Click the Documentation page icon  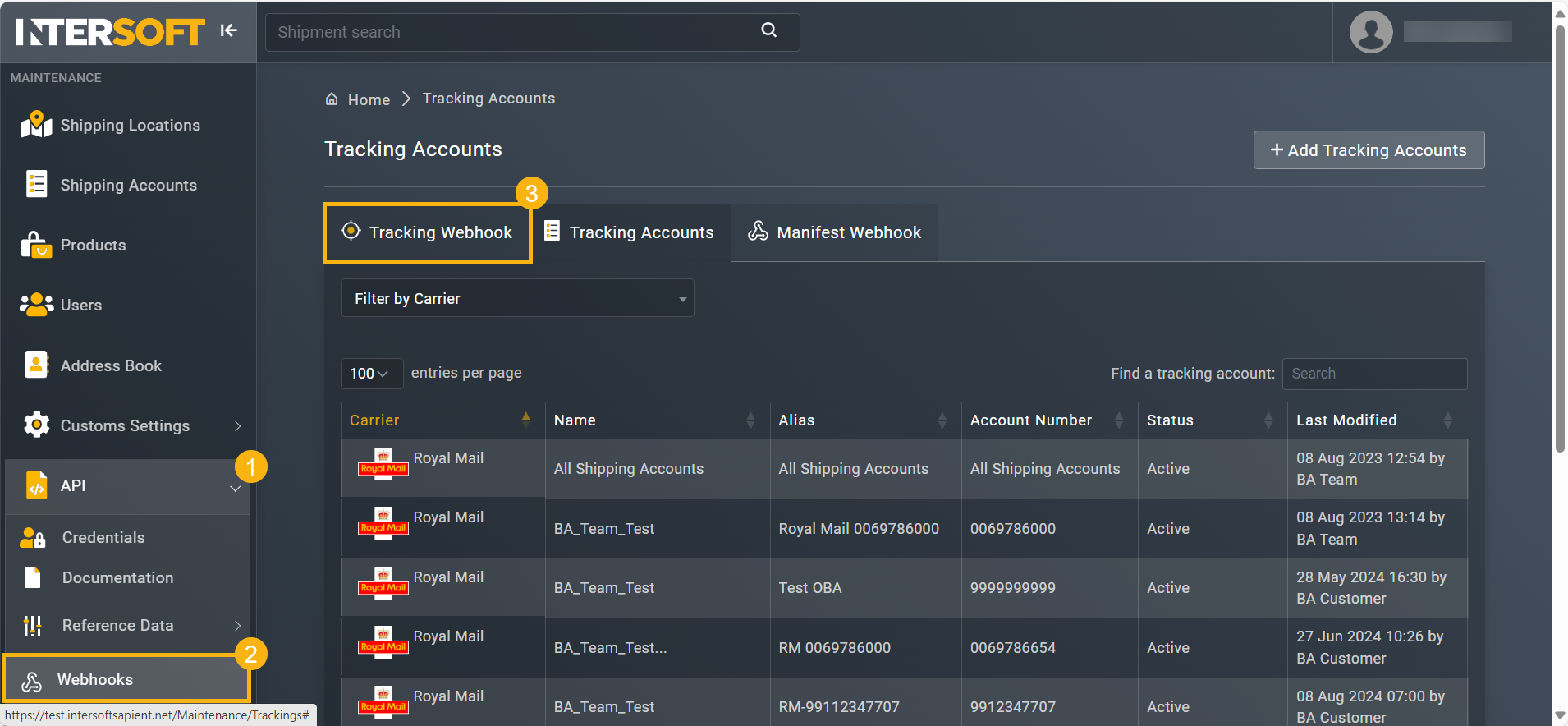pos(32,578)
